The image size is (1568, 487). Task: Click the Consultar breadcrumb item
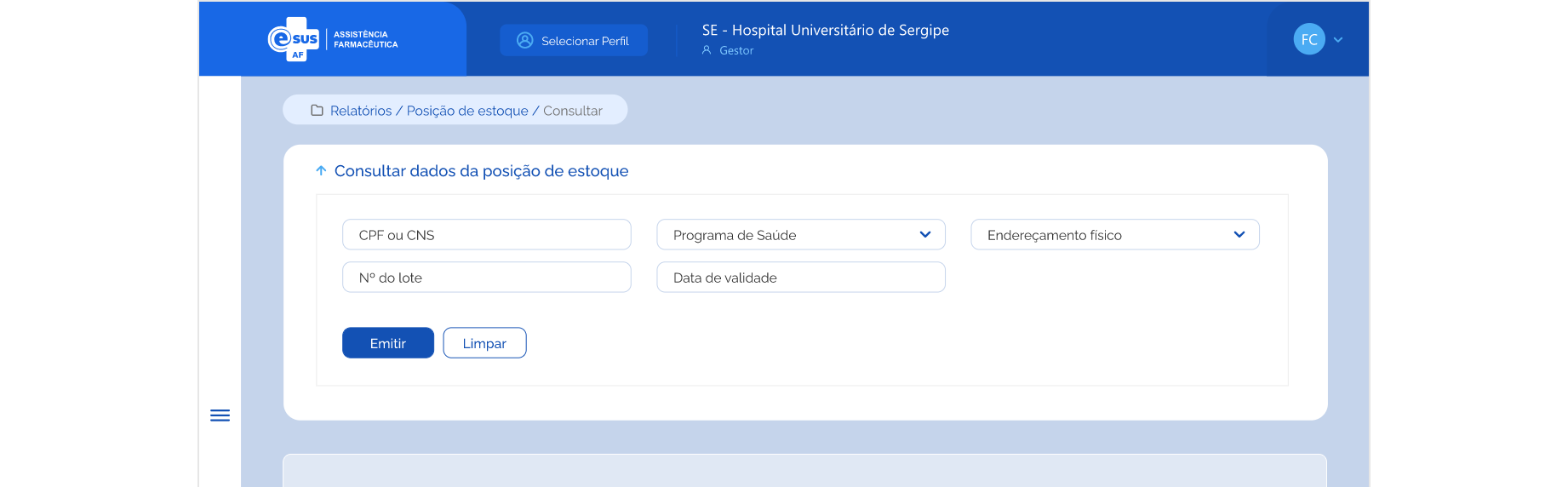tap(573, 111)
